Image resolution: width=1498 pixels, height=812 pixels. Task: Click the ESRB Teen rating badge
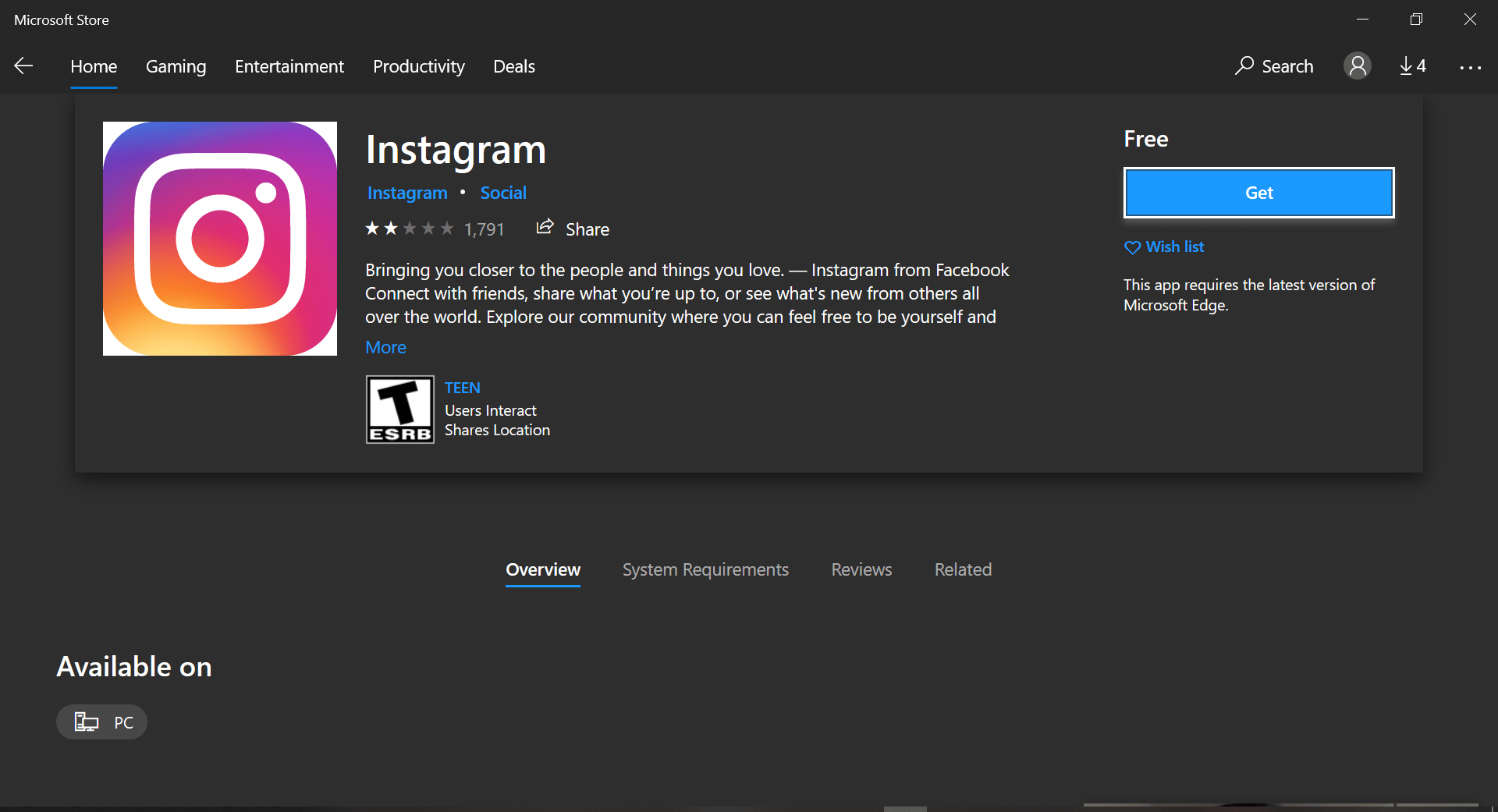click(x=399, y=410)
